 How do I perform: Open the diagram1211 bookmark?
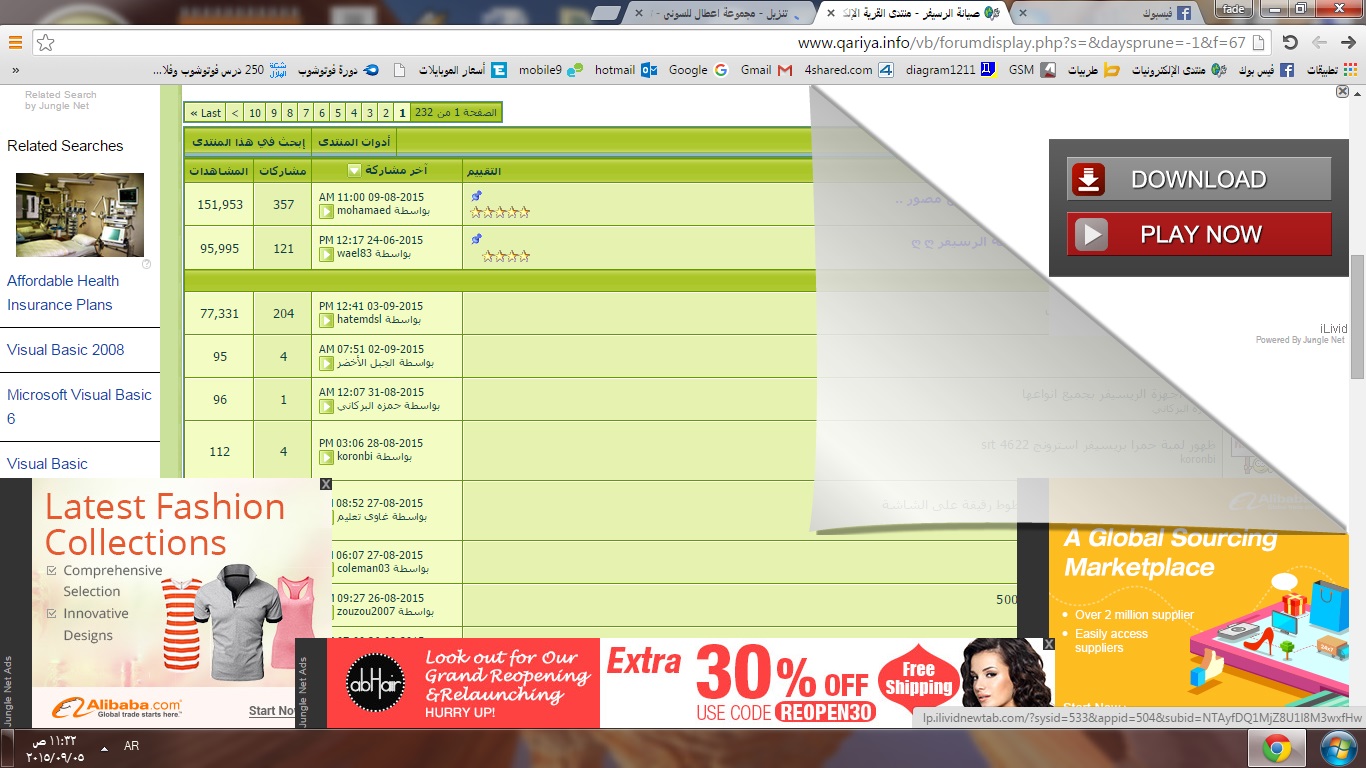(950, 70)
